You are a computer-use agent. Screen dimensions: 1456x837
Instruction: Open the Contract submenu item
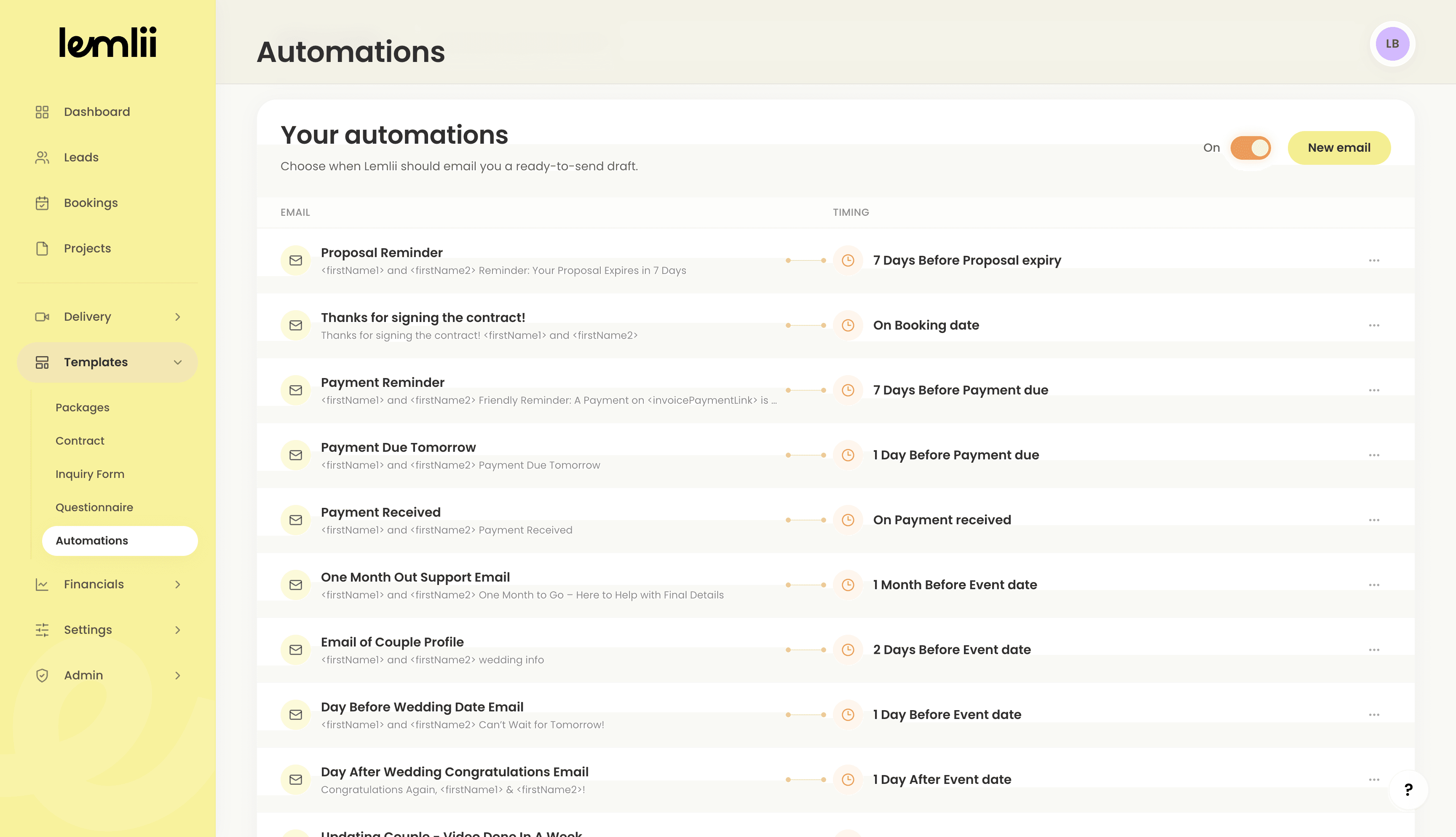80,441
